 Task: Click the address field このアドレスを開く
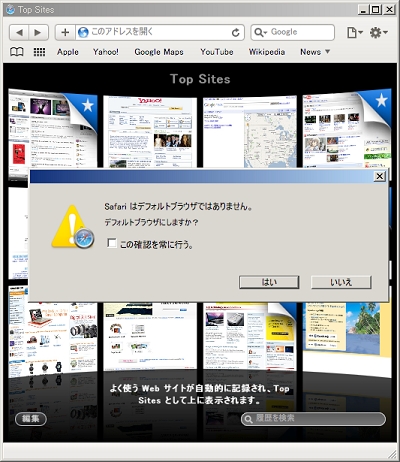[159, 32]
